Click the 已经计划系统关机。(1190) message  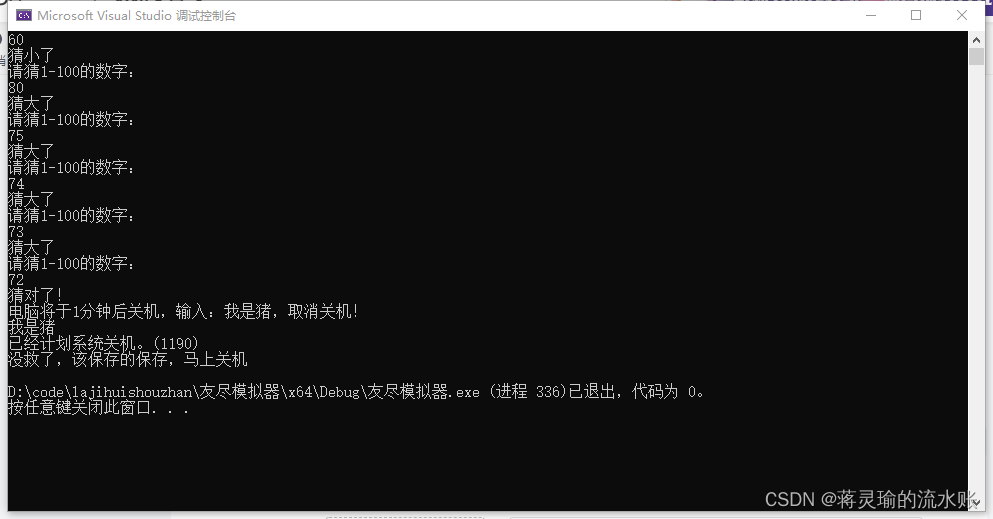click(x=103, y=344)
